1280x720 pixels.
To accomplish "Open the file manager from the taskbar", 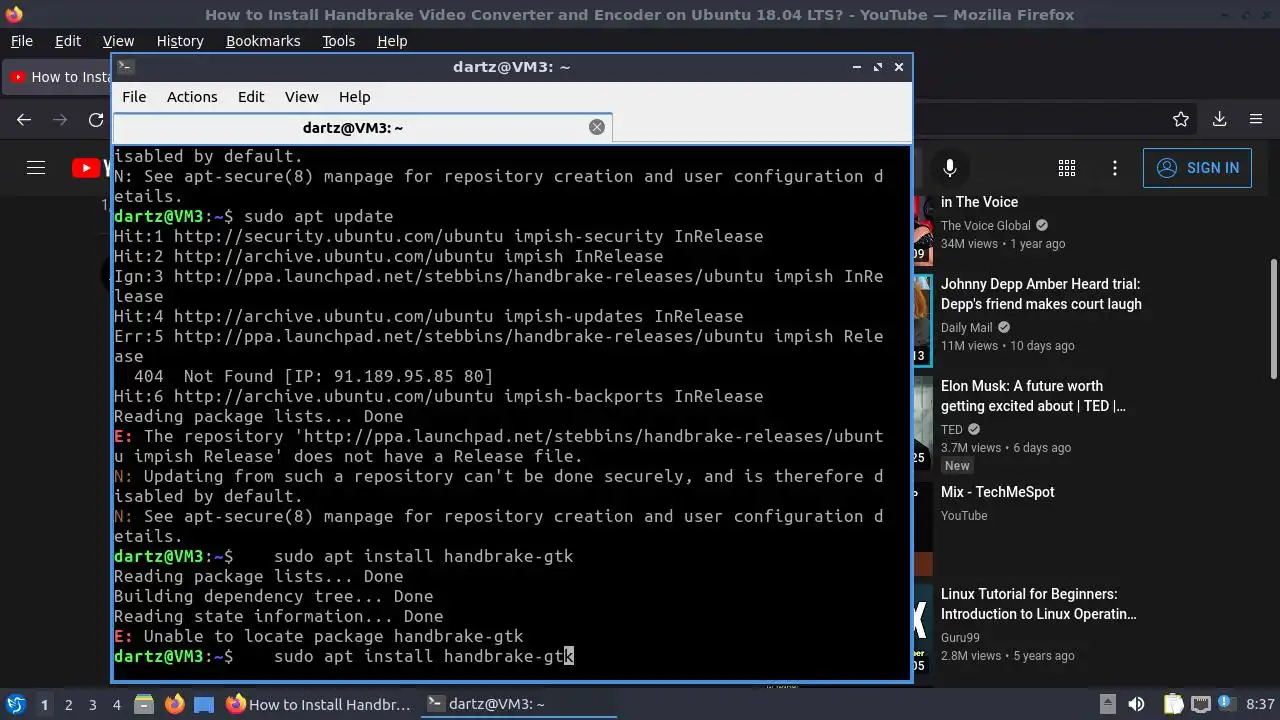I will [144, 704].
